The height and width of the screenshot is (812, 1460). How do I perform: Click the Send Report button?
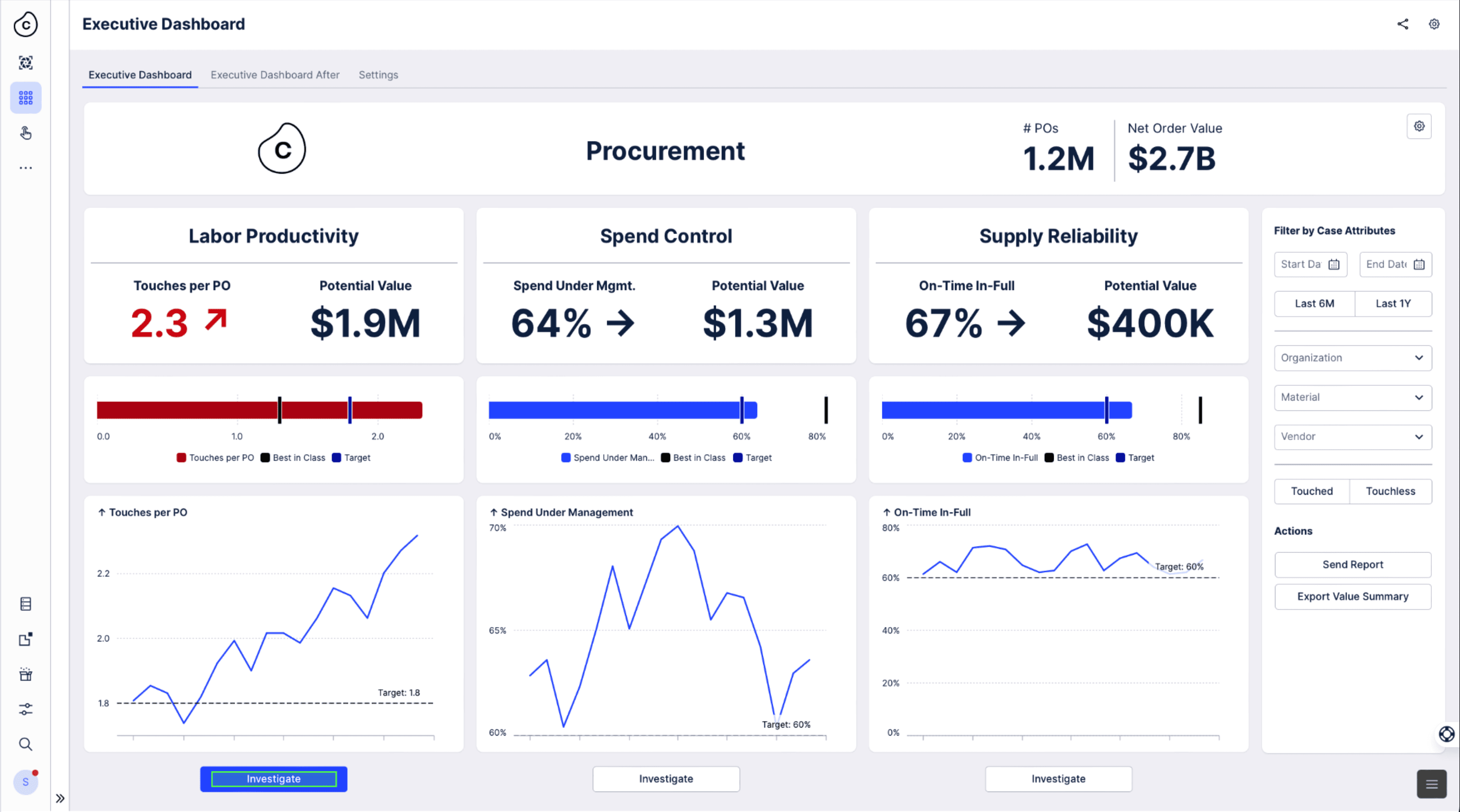(x=1353, y=565)
